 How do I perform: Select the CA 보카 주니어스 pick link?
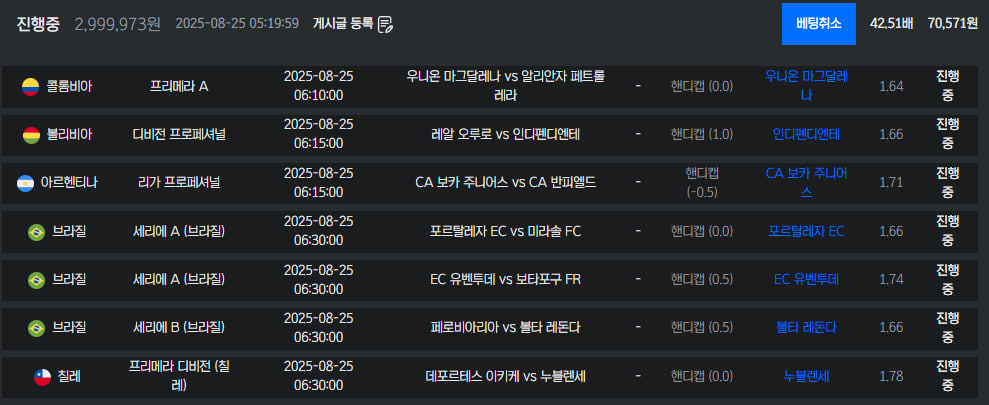[806, 183]
